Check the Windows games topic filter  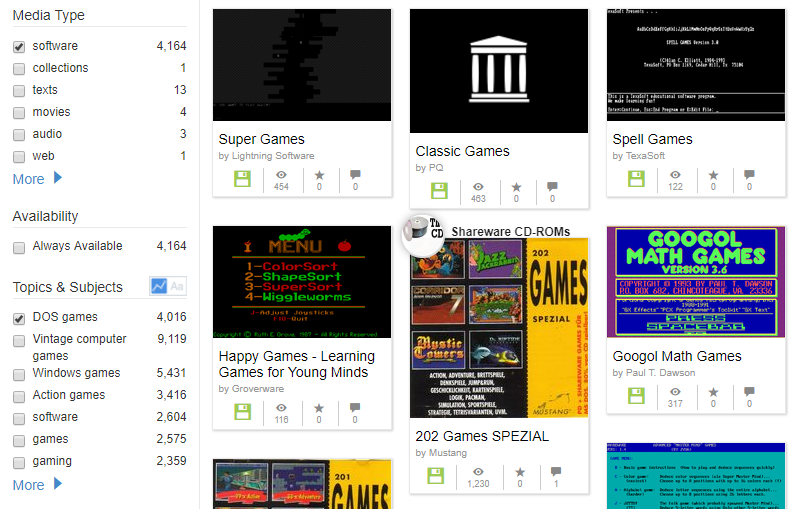[x=19, y=375]
